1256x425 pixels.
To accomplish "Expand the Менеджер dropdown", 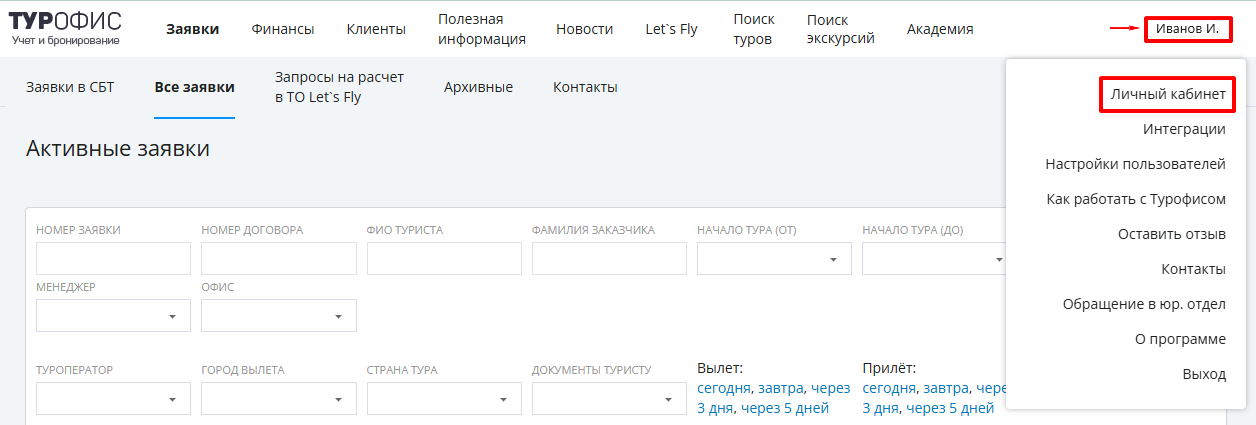I will (x=113, y=315).
